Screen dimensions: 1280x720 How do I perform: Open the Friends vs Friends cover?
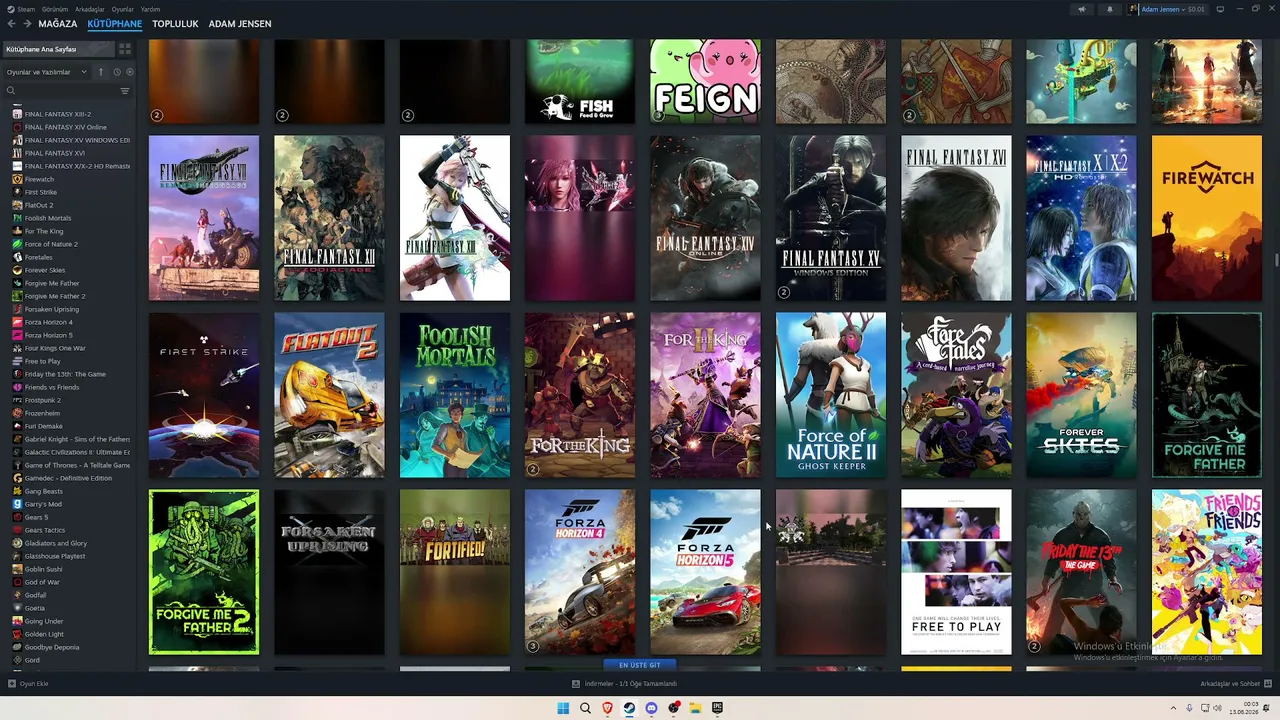pyautogui.click(x=1206, y=572)
